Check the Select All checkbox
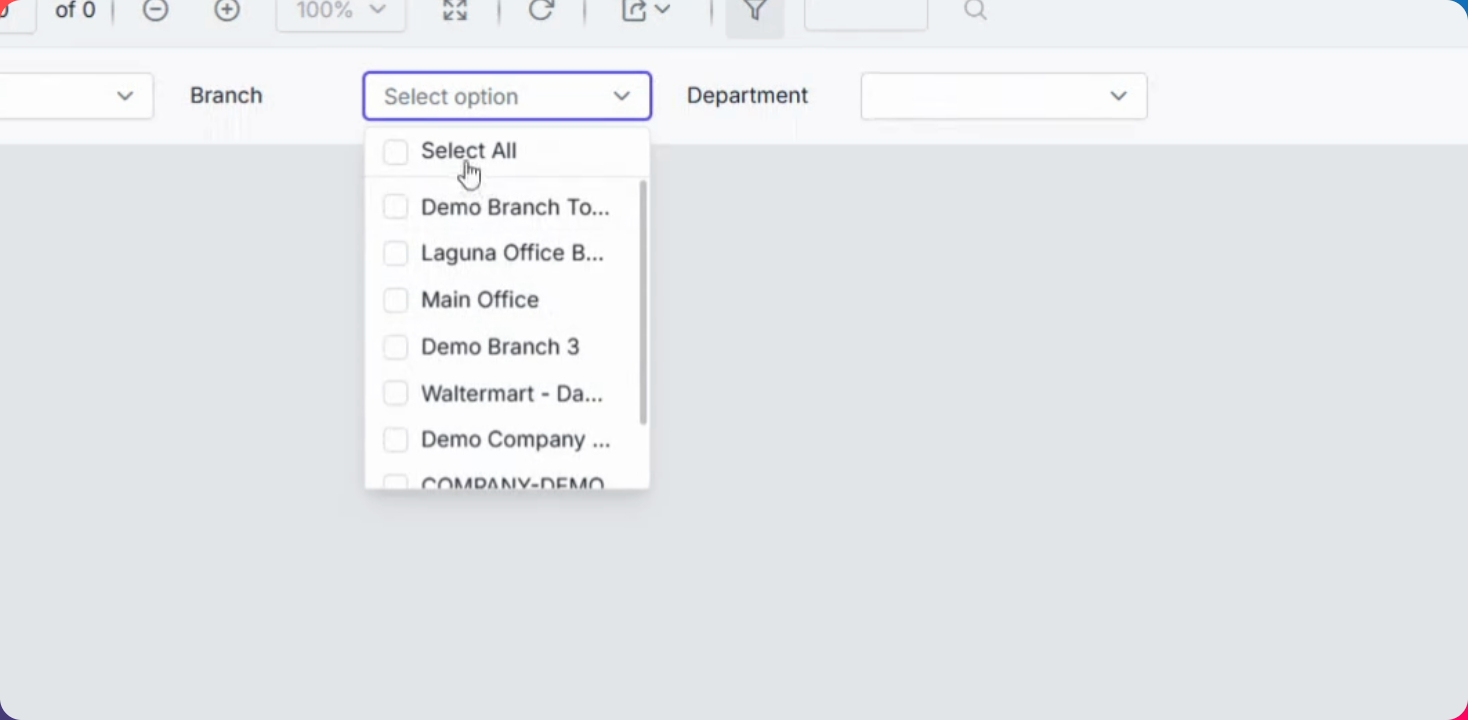1468x720 pixels. [x=396, y=152]
